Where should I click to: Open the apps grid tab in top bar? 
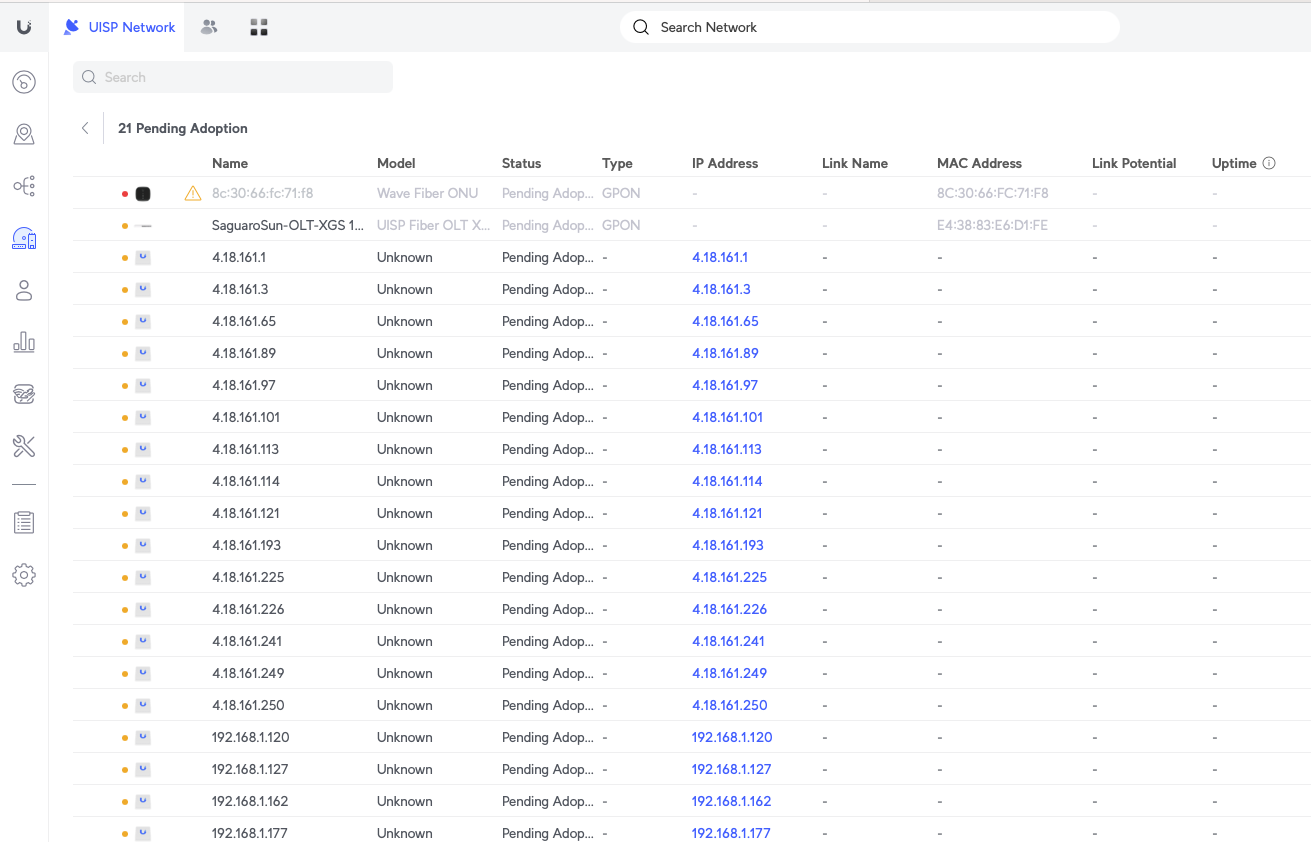[x=259, y=27]
